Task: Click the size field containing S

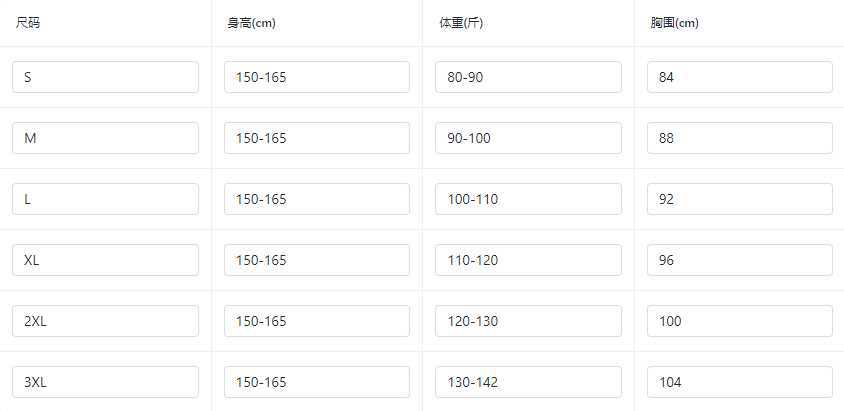Action: click(x=105, y=77)
